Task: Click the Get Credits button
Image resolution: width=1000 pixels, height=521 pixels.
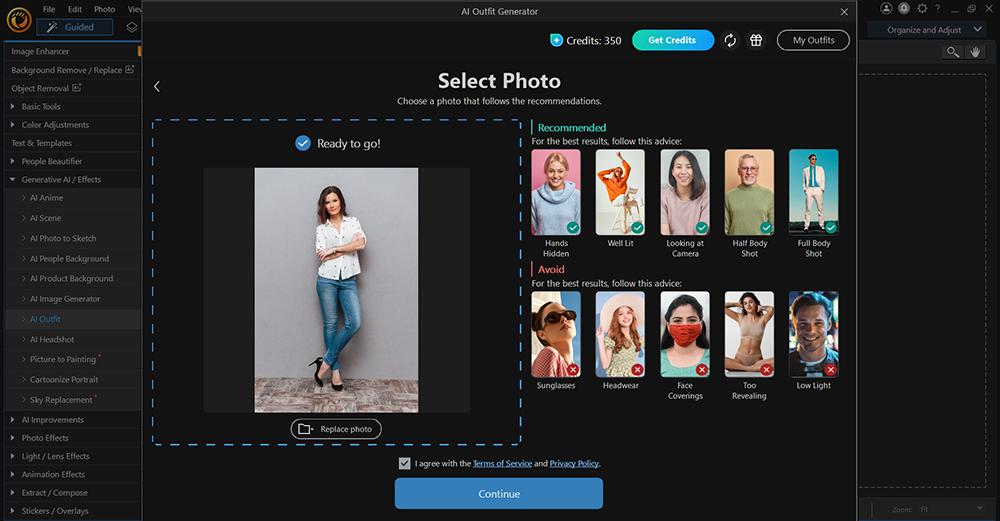Action: tap(673, 40)
